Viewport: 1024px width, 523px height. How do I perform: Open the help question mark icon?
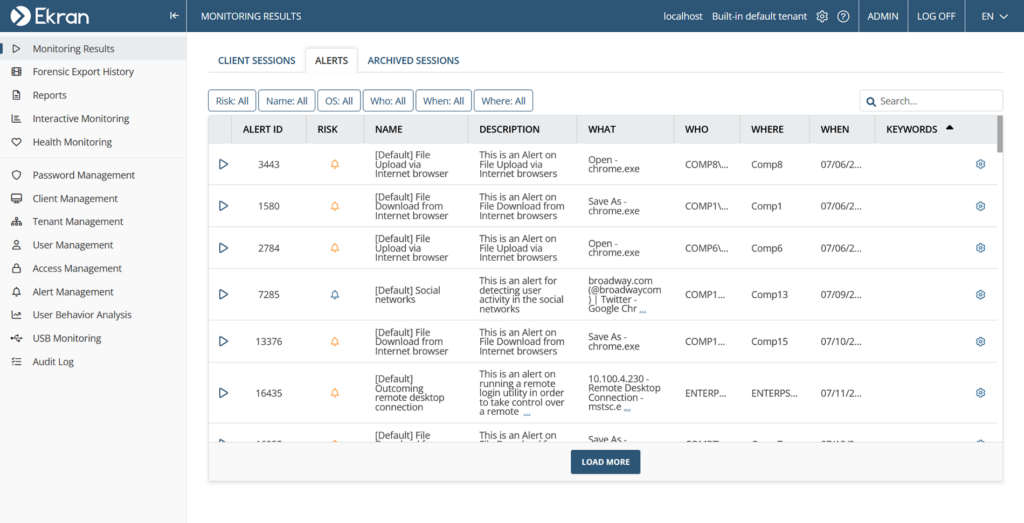tap(843, 16)
